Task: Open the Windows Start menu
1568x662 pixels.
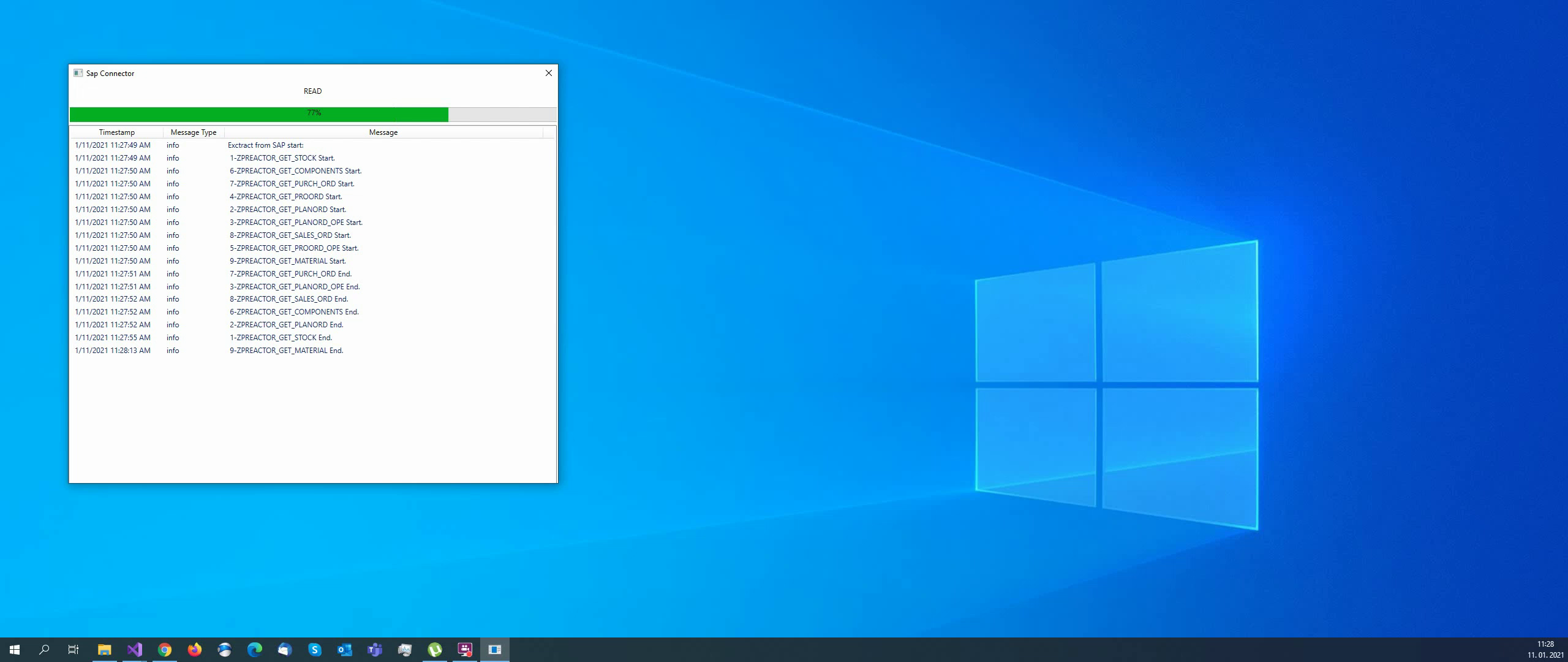Action: point(15,649)
